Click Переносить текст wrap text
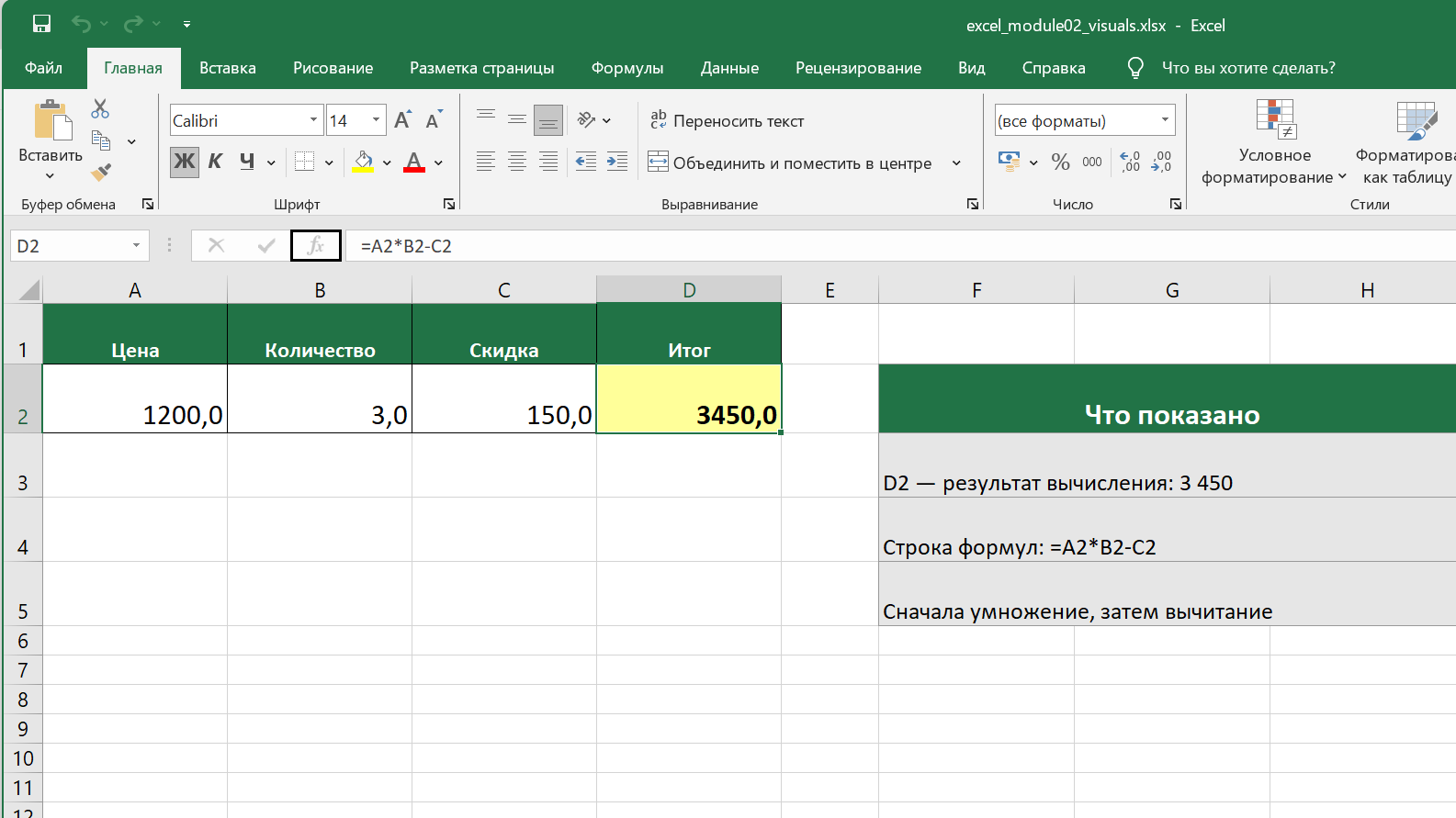 [x=727, y=120]
